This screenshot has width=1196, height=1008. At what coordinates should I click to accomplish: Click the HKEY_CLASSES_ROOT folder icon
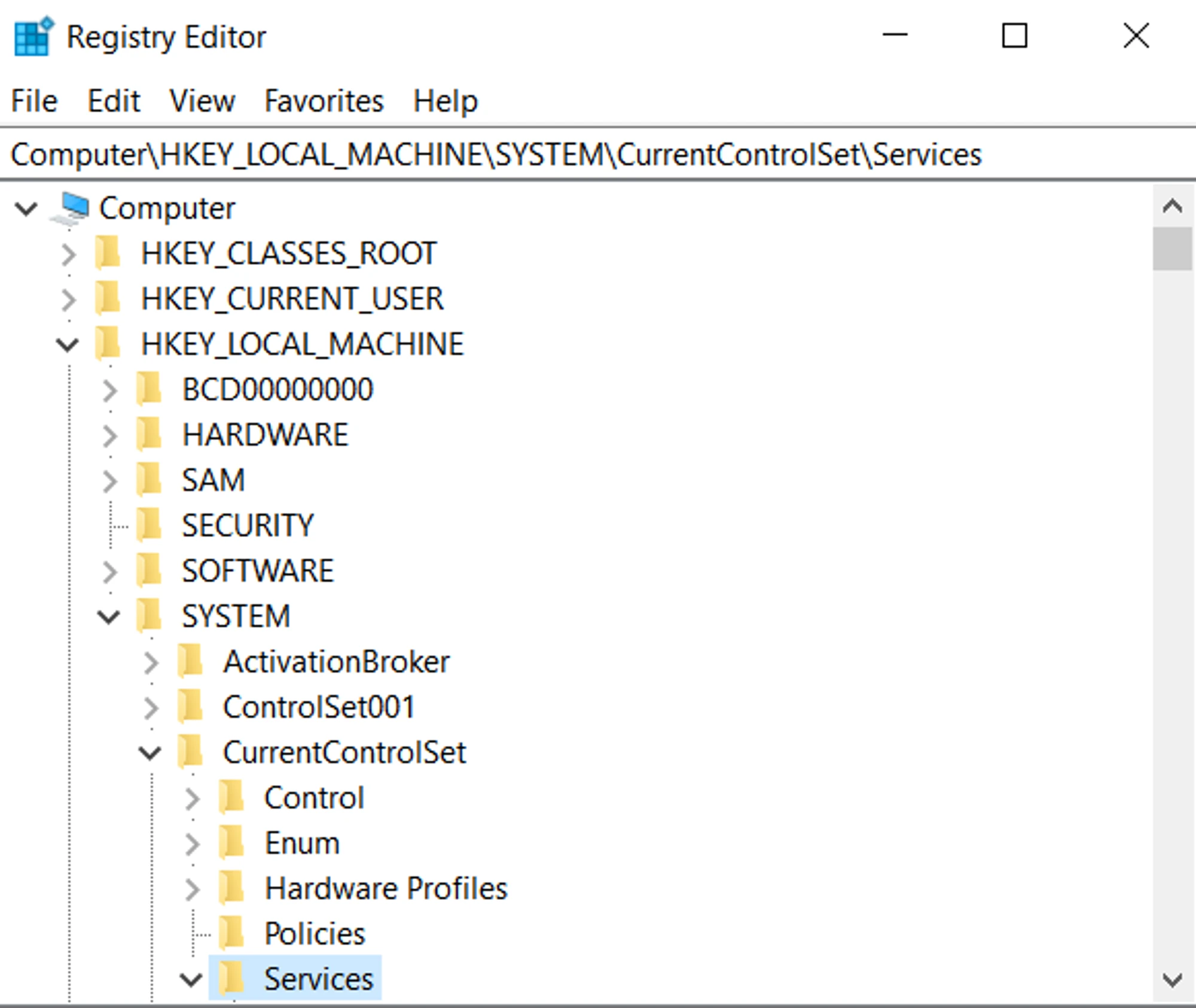[109, 253]
